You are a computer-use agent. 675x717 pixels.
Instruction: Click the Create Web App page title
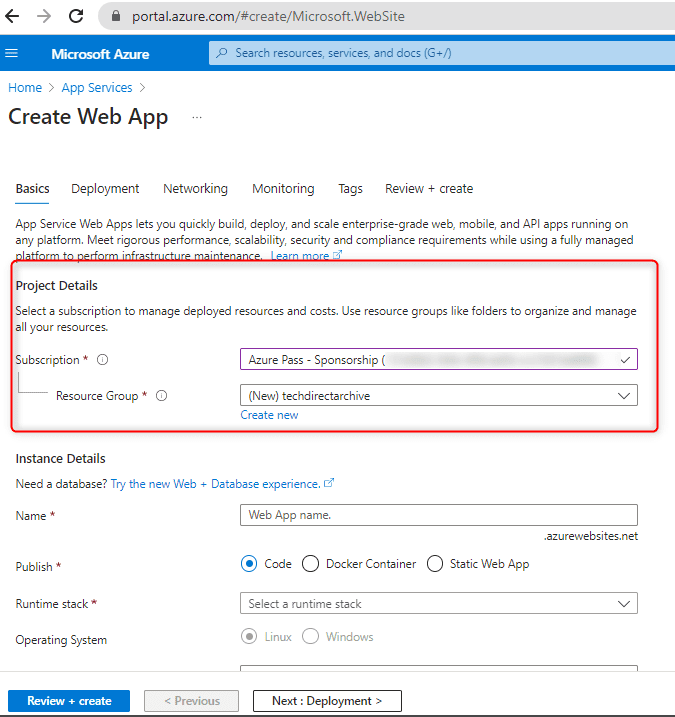(88, 117)
